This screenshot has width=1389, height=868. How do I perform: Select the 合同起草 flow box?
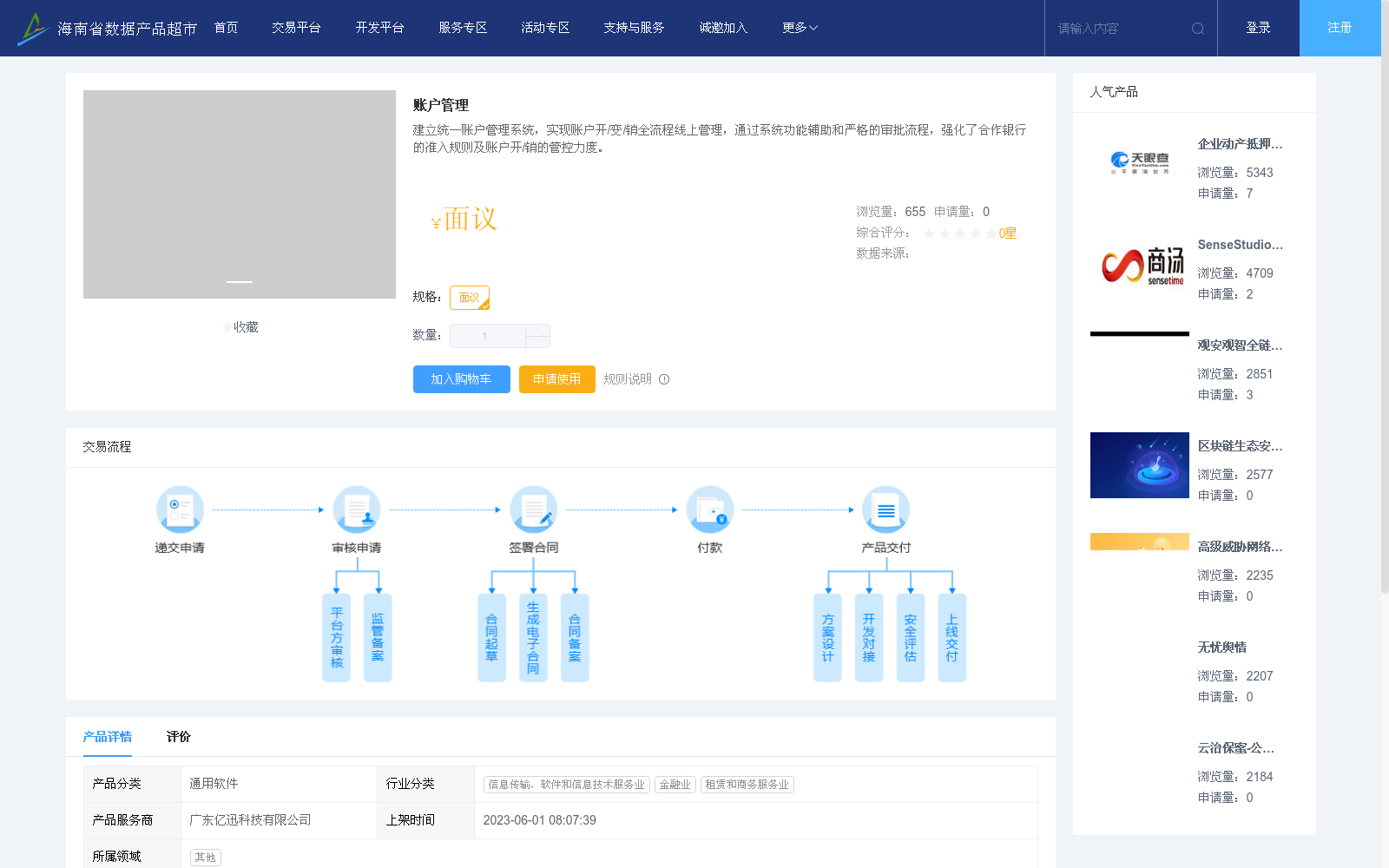pos(491,638)
